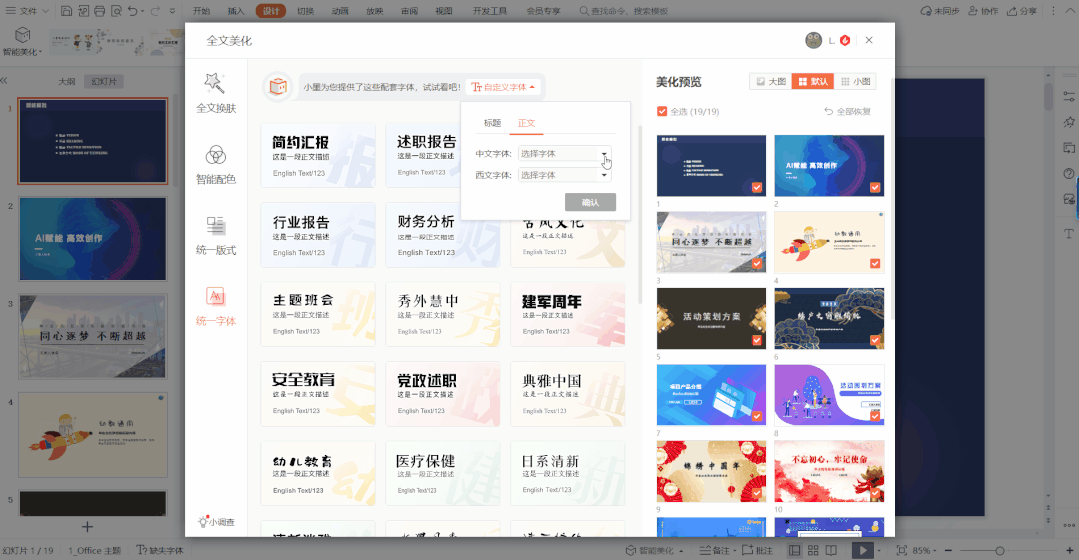The image size is (1079, 560).
Task: Click the undo arrow icon
Action: [133, 11]
